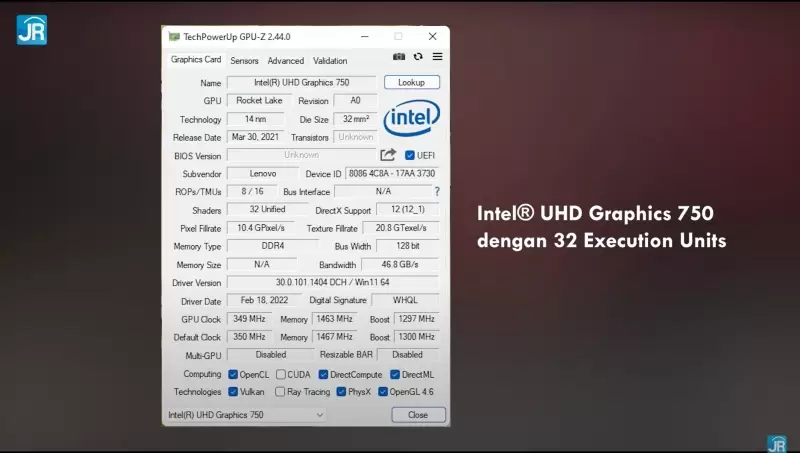Image resolution: width=800 pixels, height=453 pixels.
Task: Click the screenshot camera icon
Action: pos(399,57)
